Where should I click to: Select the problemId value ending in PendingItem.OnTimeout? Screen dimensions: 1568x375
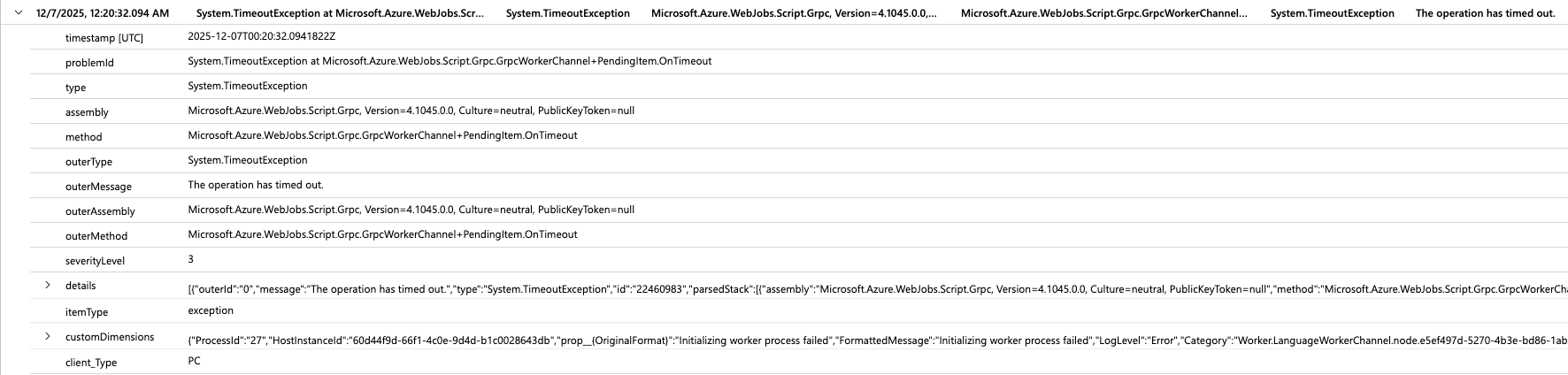coord(450,61)
